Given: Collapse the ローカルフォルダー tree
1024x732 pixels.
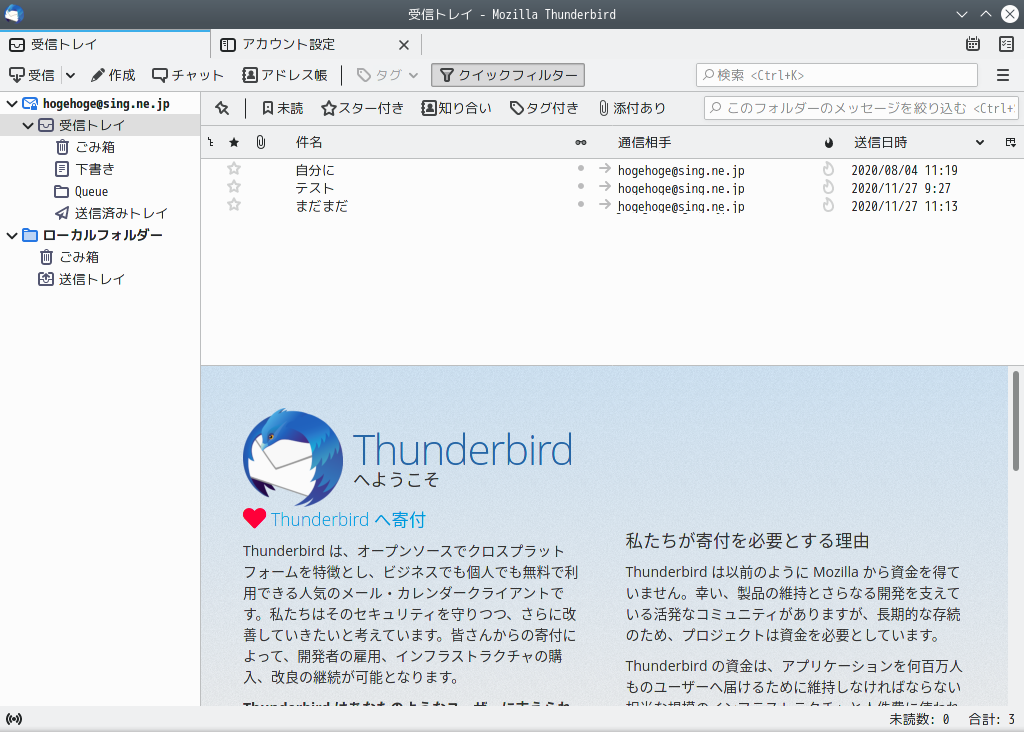Looking at the screenshot, I should click(x=12, y=235).
